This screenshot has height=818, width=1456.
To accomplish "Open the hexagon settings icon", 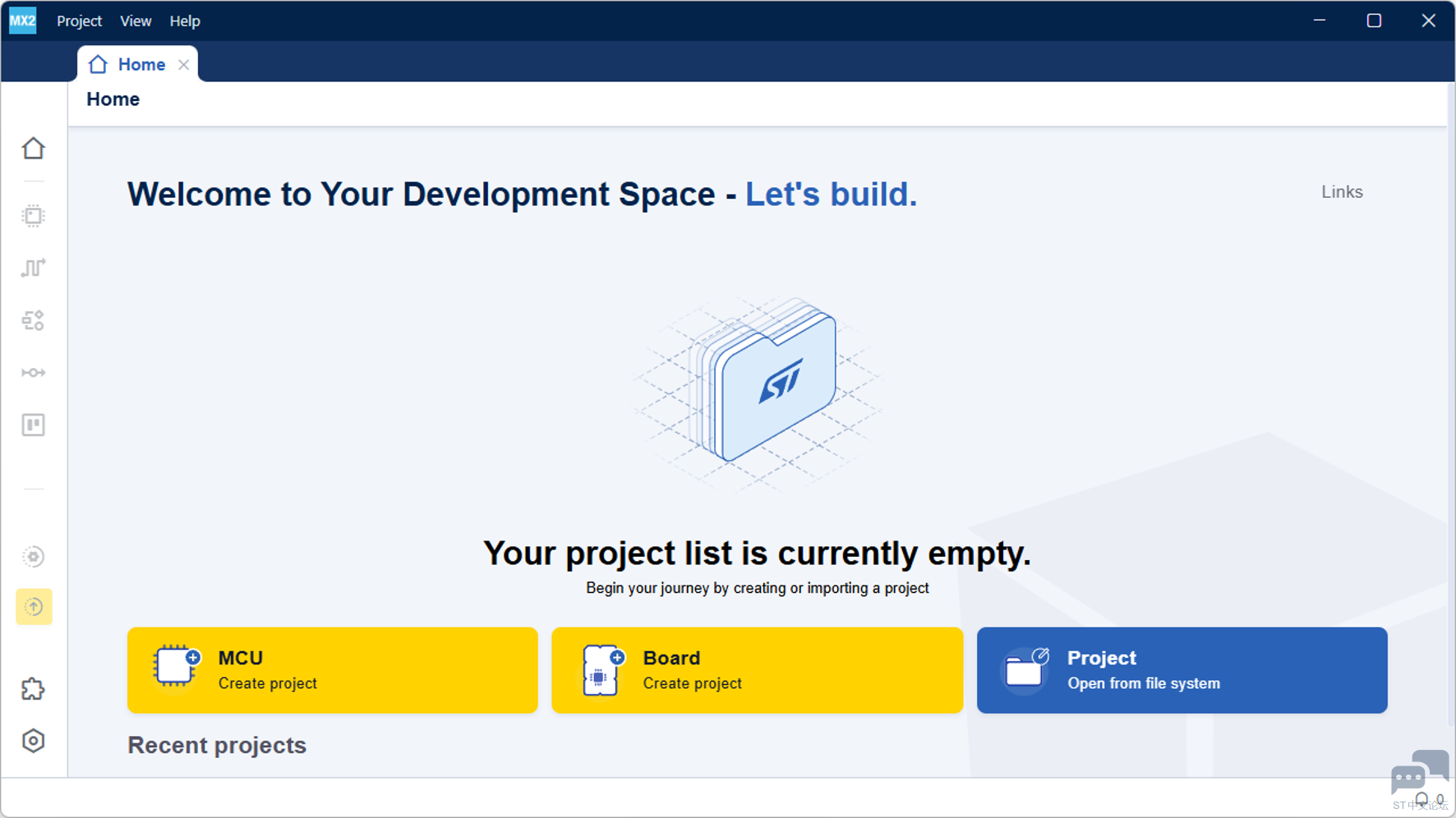I will tap(34, 741).
